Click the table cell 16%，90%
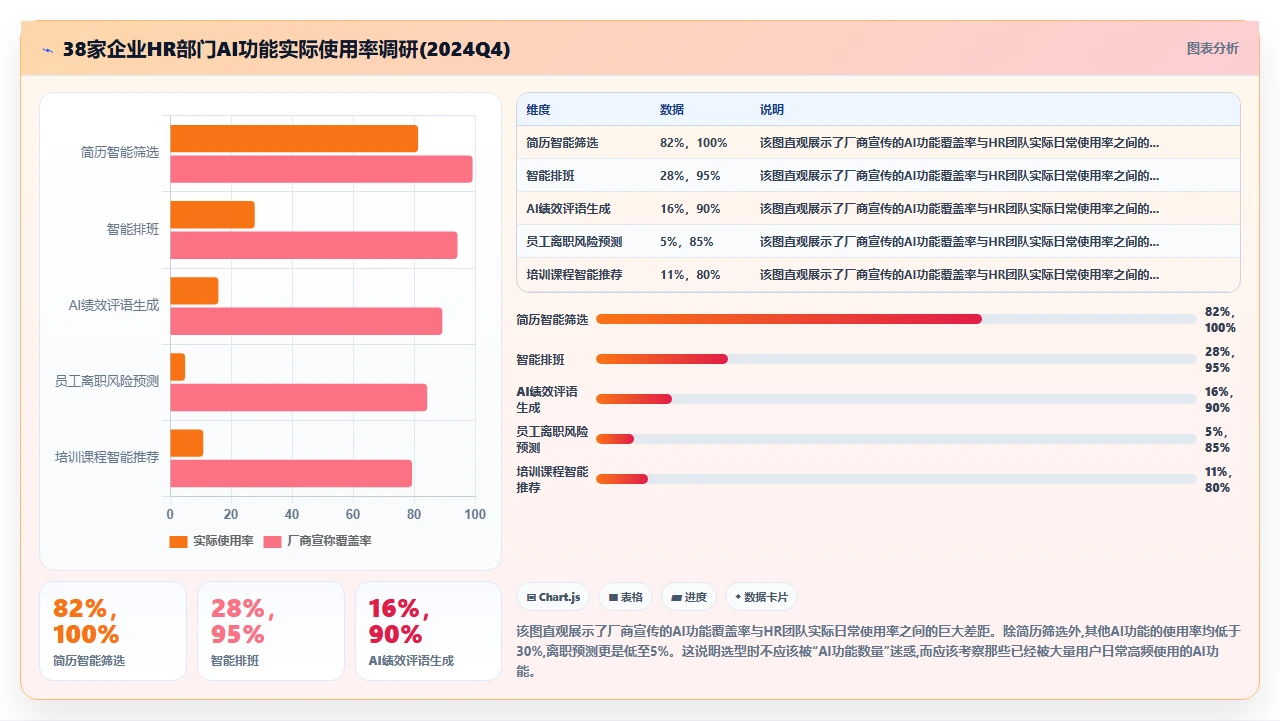This screenshot has height=721, width=1280. coord(690,209)
